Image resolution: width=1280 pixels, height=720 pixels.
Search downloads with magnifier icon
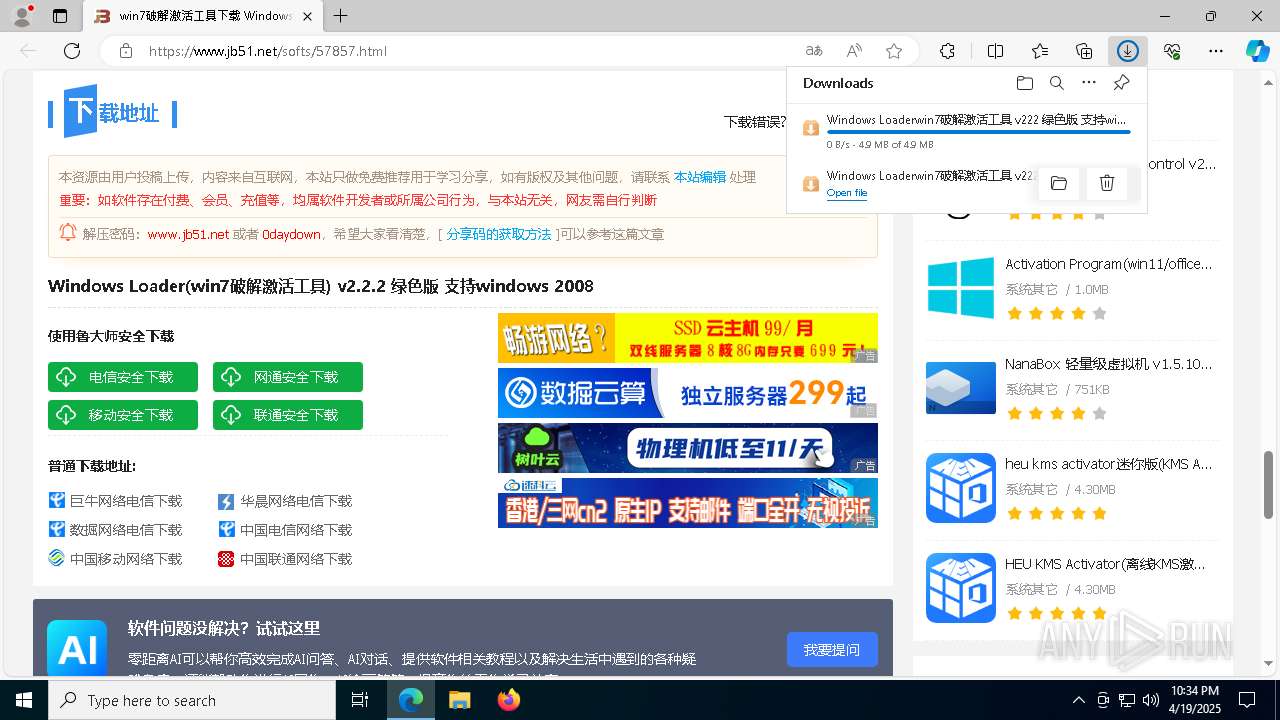click(x=1057, y=83)
